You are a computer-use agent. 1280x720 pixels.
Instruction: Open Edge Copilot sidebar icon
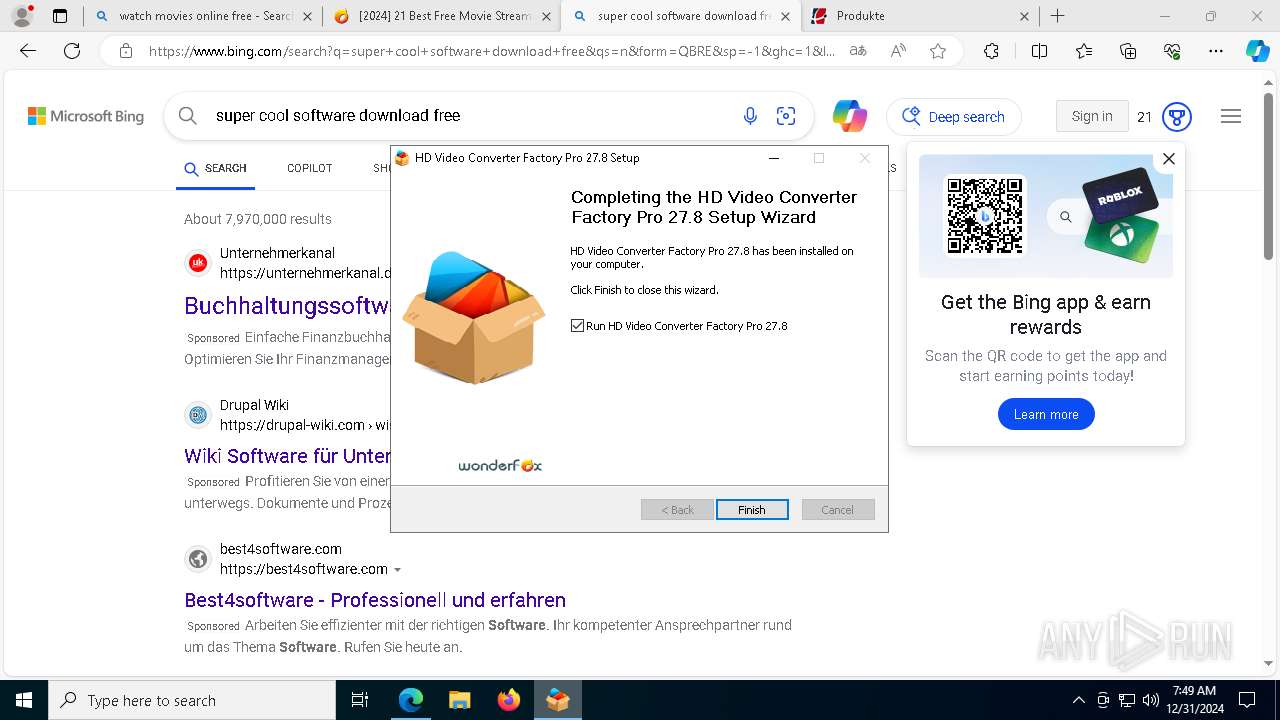(x=1257, y=51)
